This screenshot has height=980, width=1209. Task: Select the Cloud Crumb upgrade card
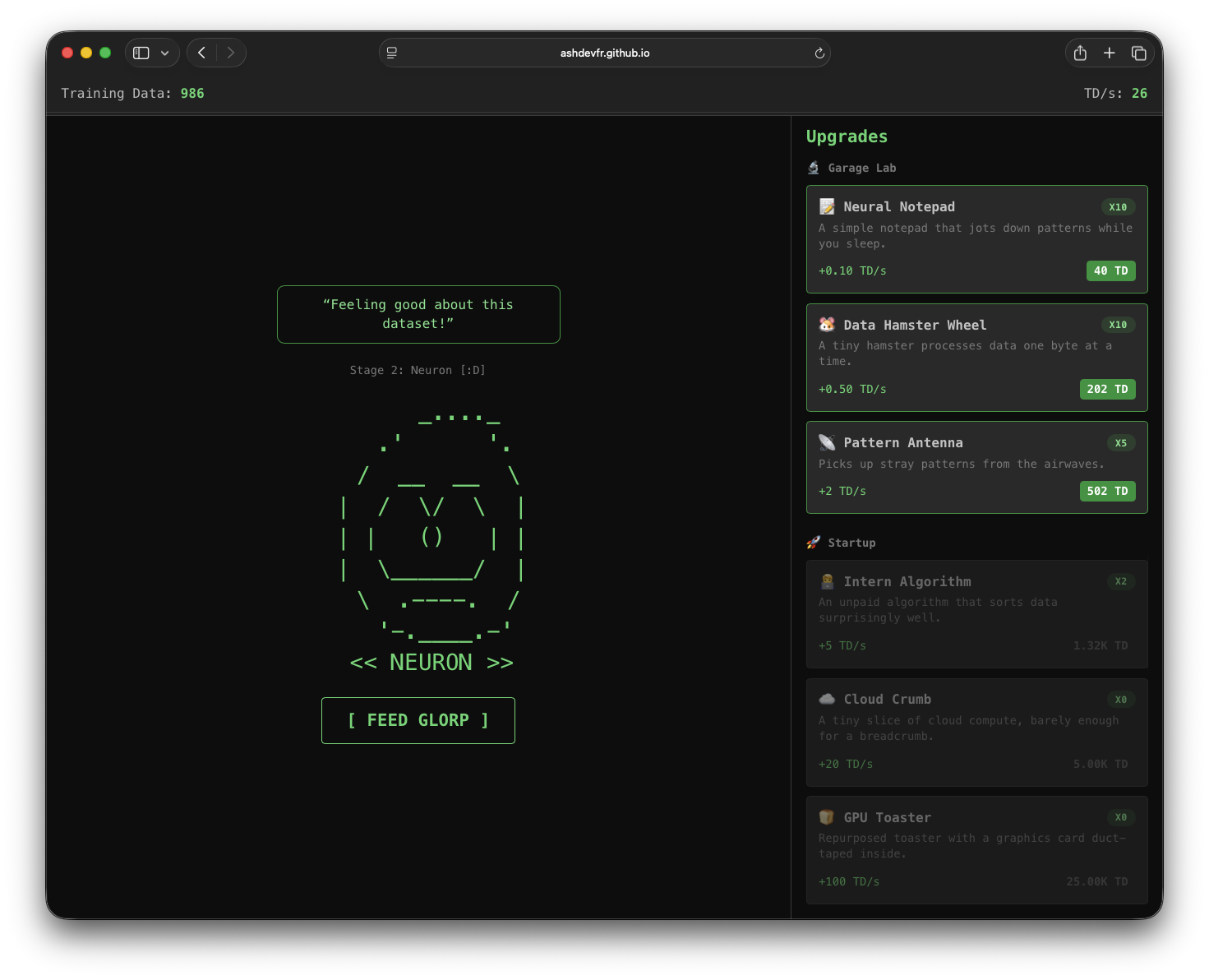(x=976, y=732)
